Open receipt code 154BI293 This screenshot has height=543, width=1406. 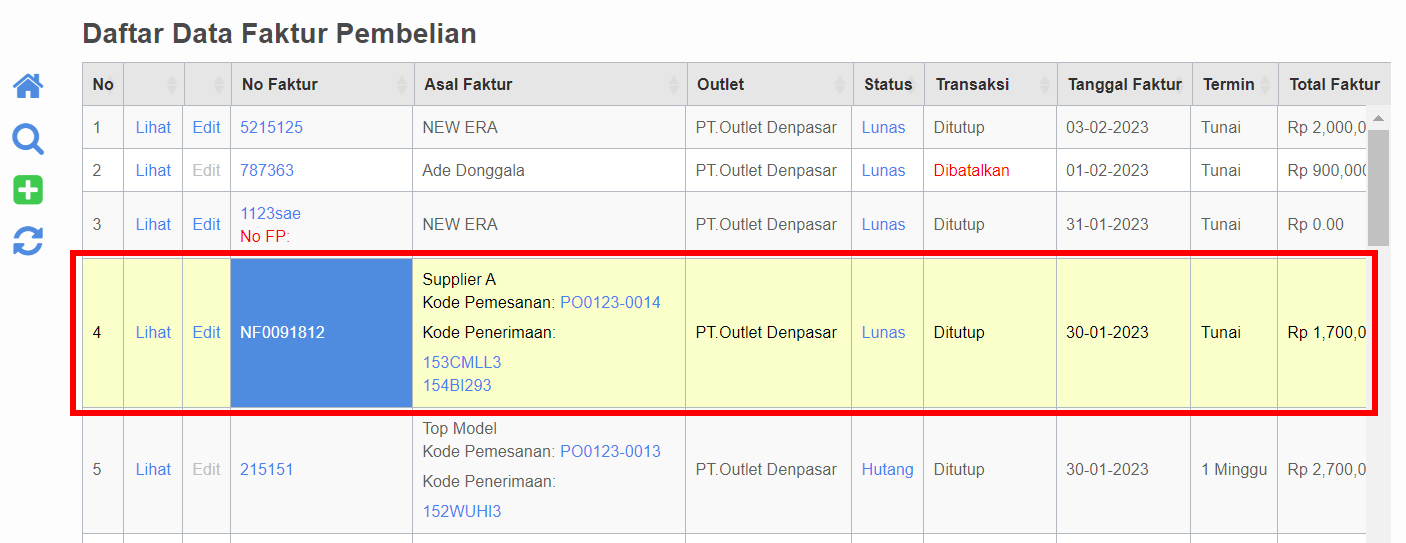click(x=457, y=385)
